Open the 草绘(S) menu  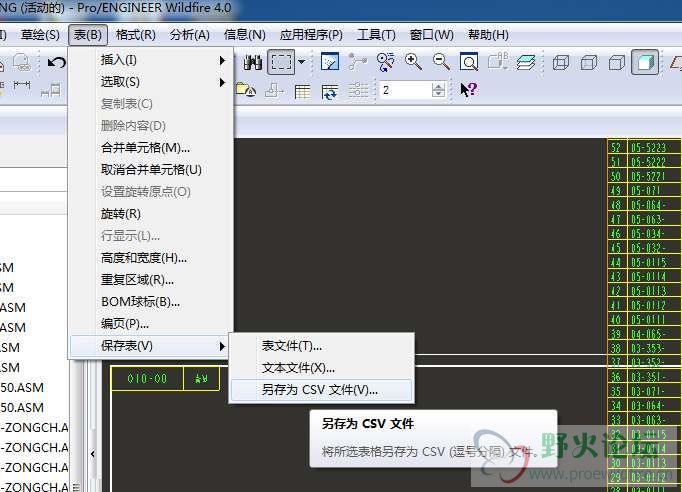(x=40, y=35)
